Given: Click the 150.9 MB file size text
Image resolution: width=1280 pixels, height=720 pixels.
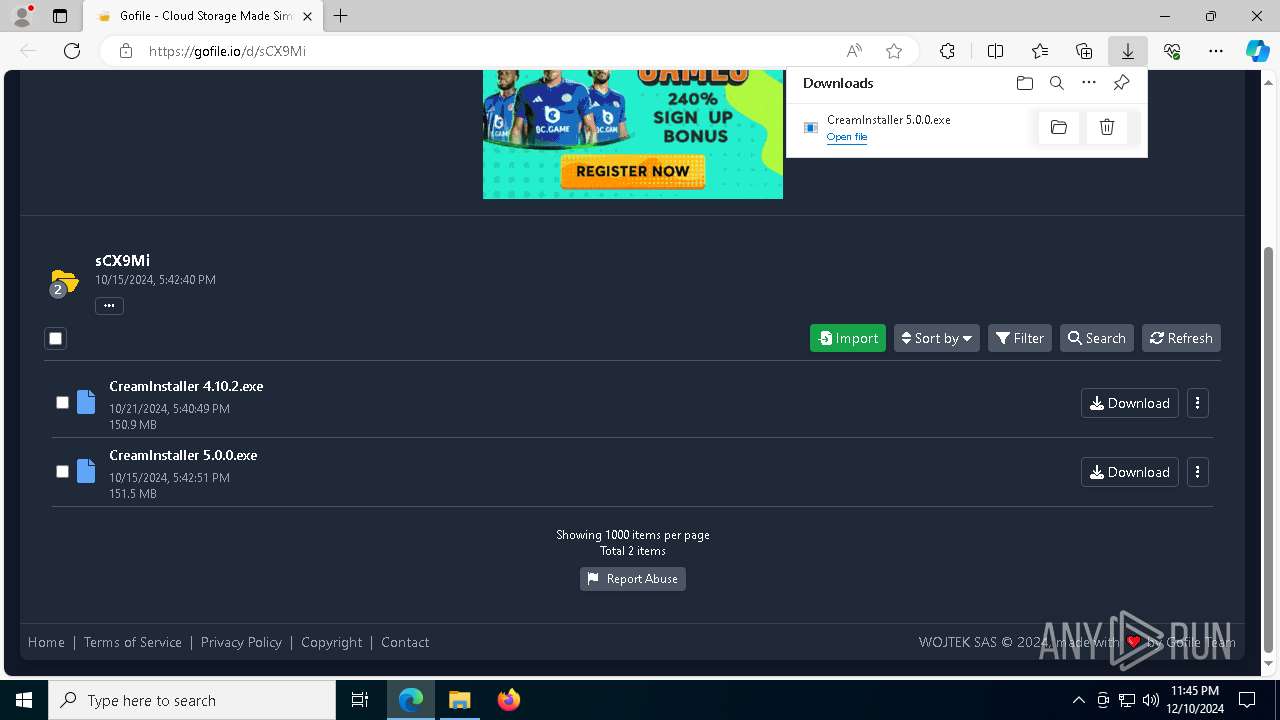Looking at the screenshot, I should pos(133,425).
